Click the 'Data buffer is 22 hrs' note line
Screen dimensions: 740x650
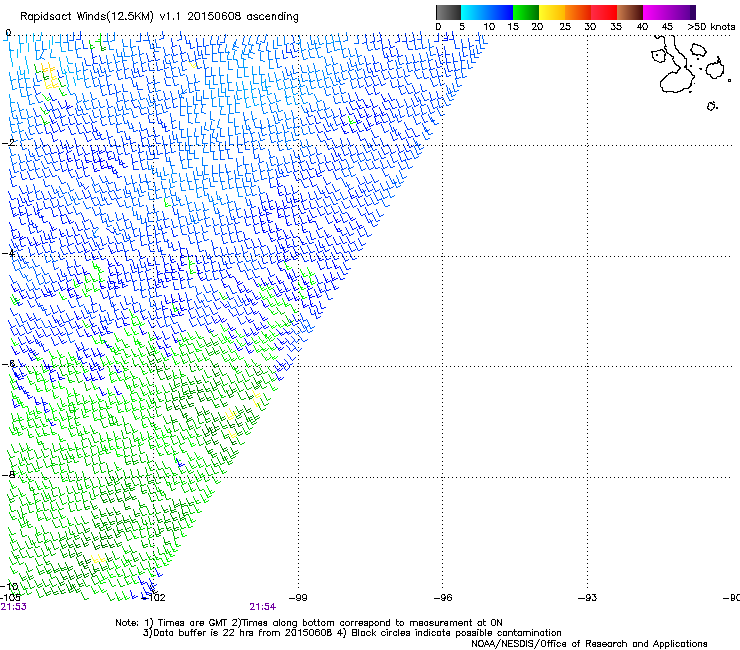(x=352, y=633)
